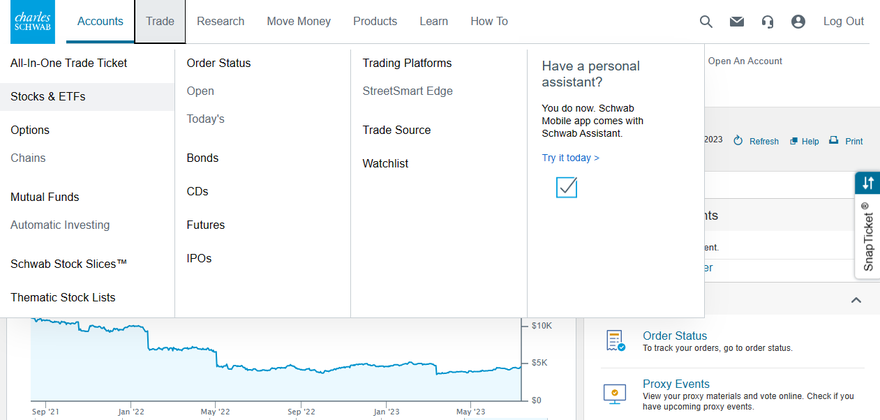Click the Charles Schwab logo
Image resolution: width=880 pixels, height=420 pixels.
point(33,22)
